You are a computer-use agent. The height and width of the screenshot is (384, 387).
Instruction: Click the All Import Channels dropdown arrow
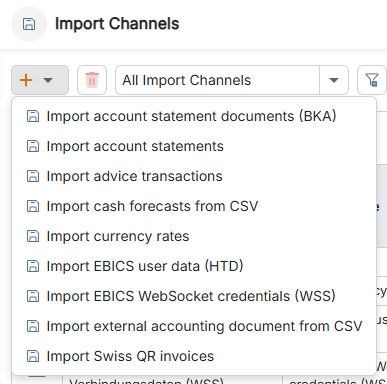[334, 80]
